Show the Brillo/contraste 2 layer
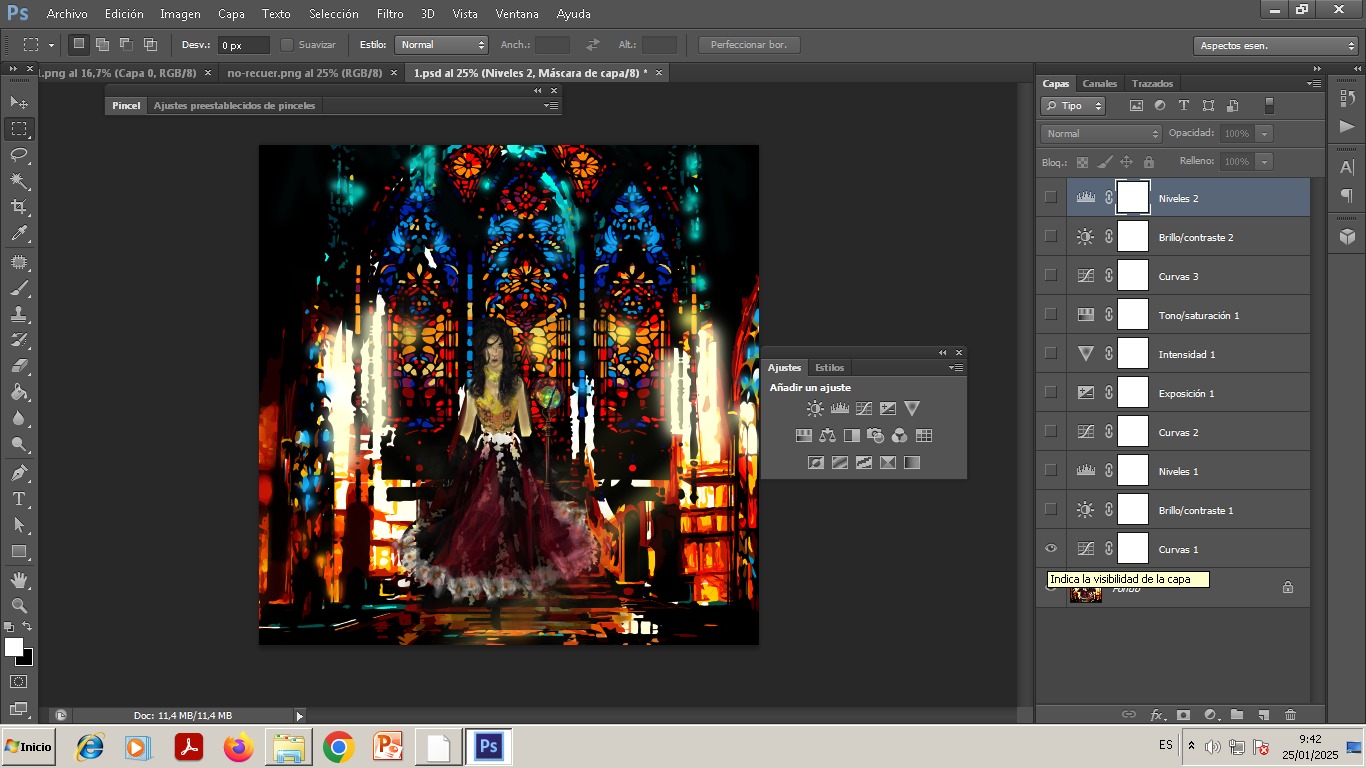This screenshot has height=768, width=1366. [x=1051, y=236]
